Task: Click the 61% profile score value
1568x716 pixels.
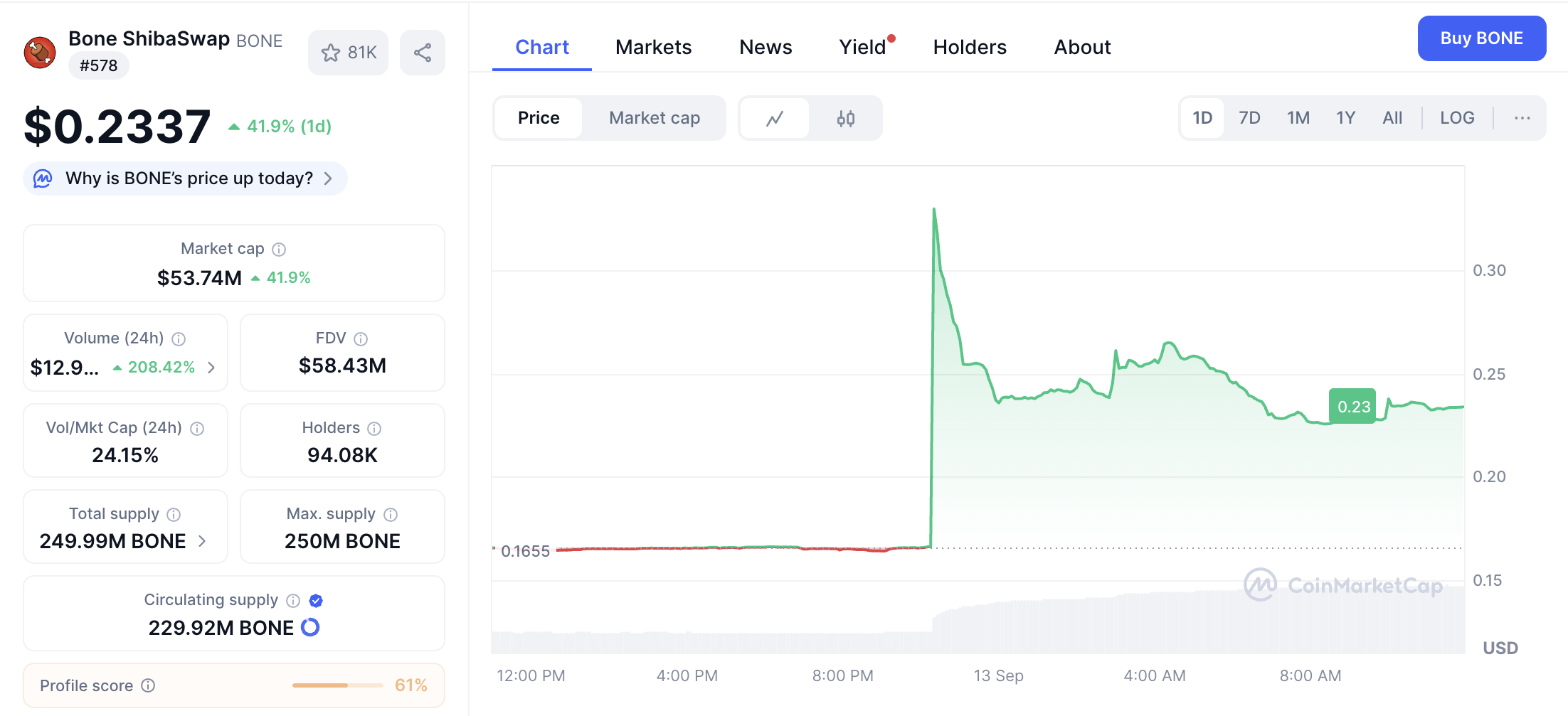Action: coord(410,685)
